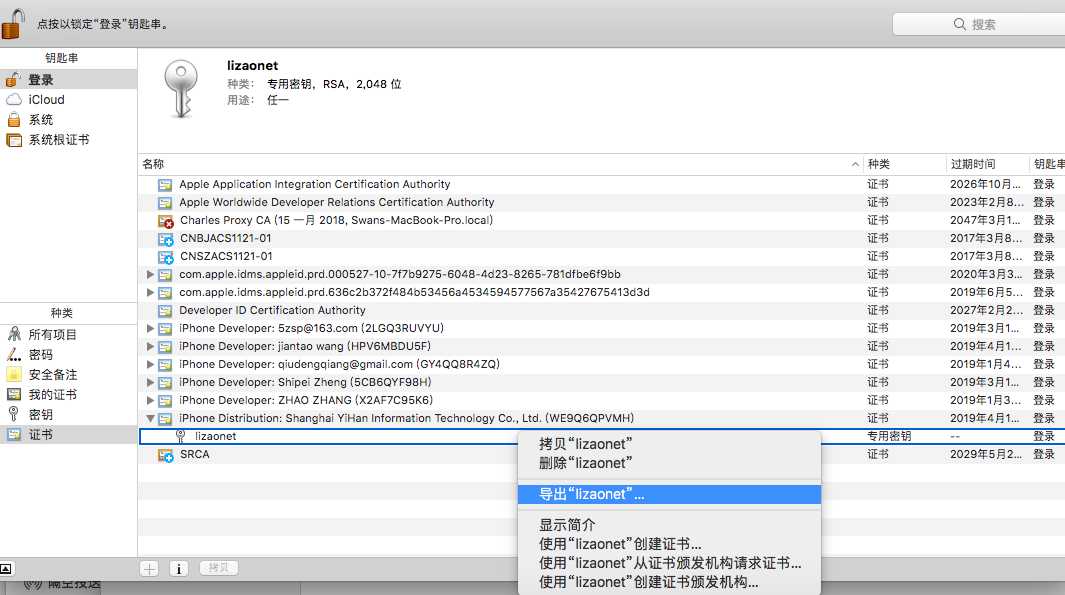Click certificate icon of Apple Worldwide Developer Relations
This screenshot has width=1065, height=595.
pos(165,202)
